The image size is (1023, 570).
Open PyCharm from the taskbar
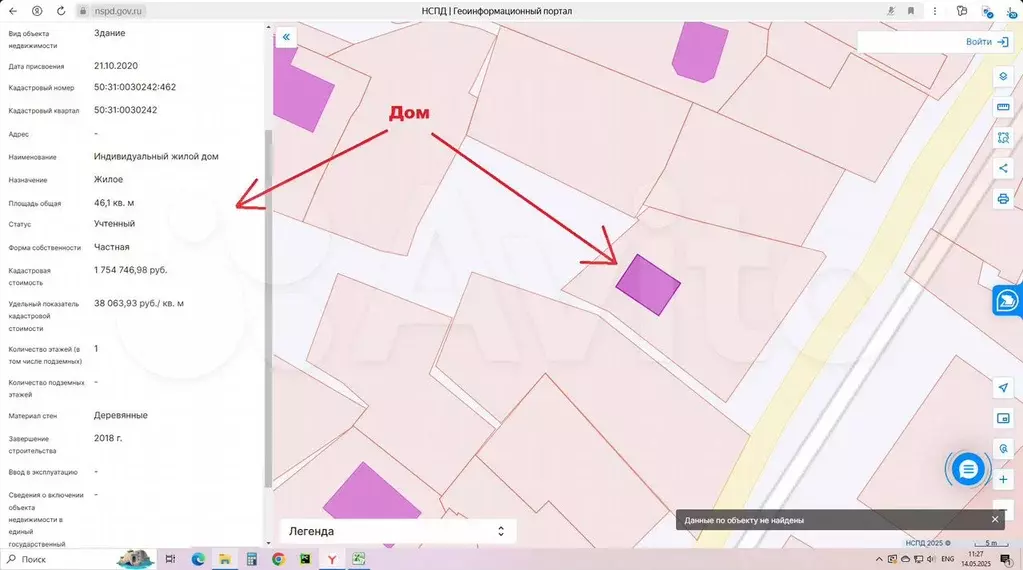[x=305, y=559]
